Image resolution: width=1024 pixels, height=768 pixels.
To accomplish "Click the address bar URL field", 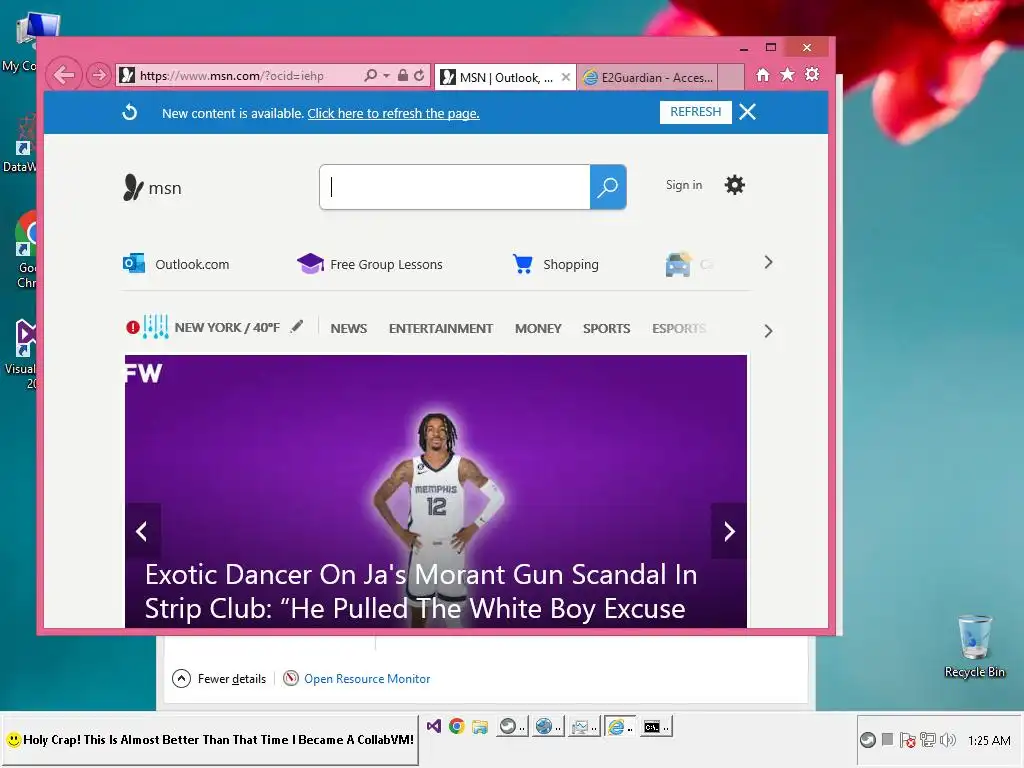I will 239,76.
